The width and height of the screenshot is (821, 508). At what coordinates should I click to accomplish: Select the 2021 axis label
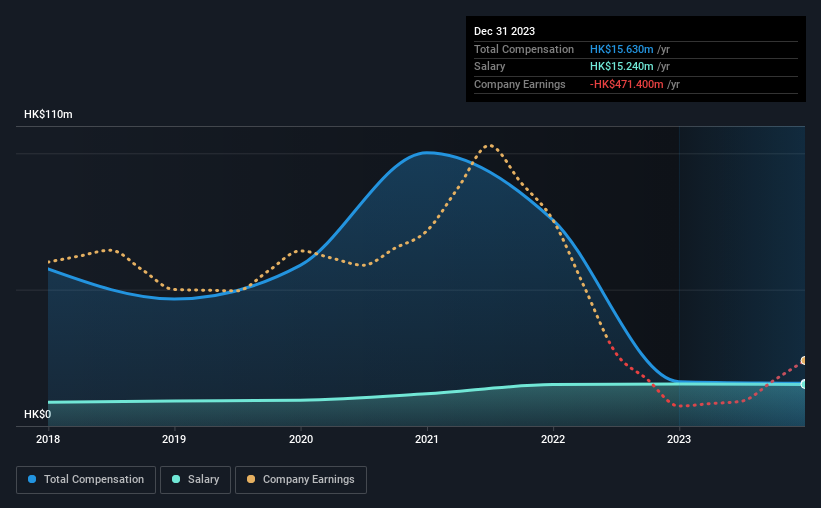pos(427,439)
